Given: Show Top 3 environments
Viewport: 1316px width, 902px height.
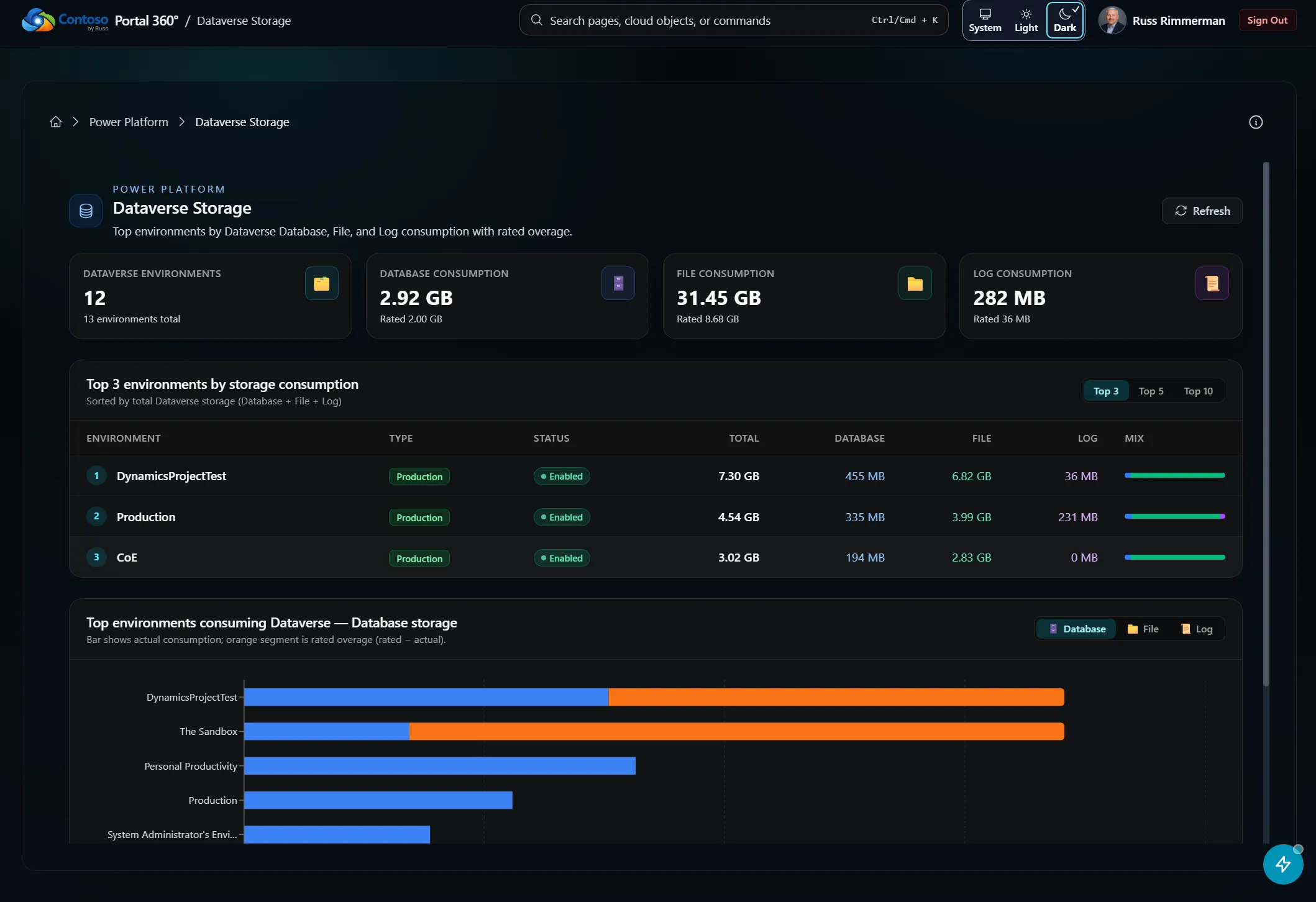Looking at the screenshot, I should (1106, 391).
